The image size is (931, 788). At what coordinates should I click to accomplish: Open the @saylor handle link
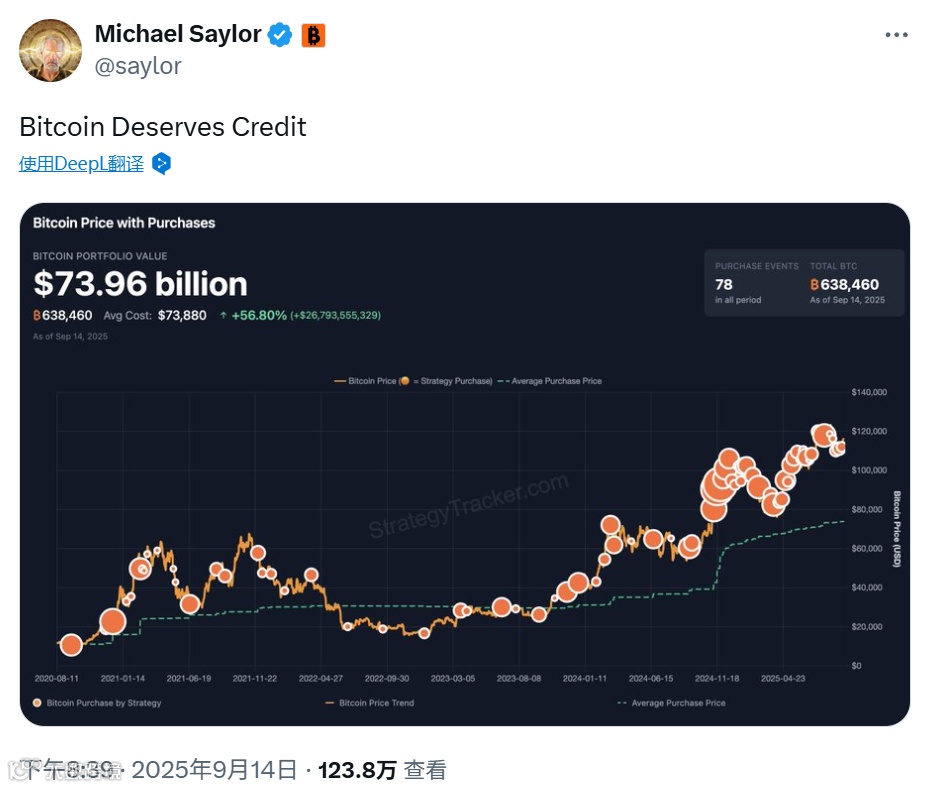138,66
